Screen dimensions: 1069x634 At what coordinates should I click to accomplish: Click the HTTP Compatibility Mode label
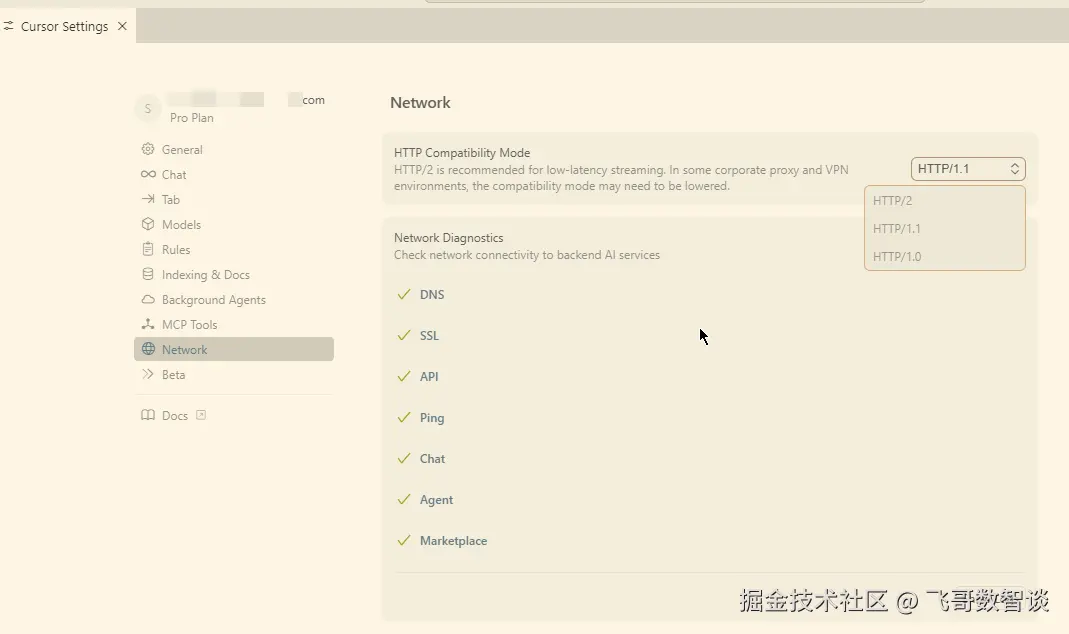[462, 153]
